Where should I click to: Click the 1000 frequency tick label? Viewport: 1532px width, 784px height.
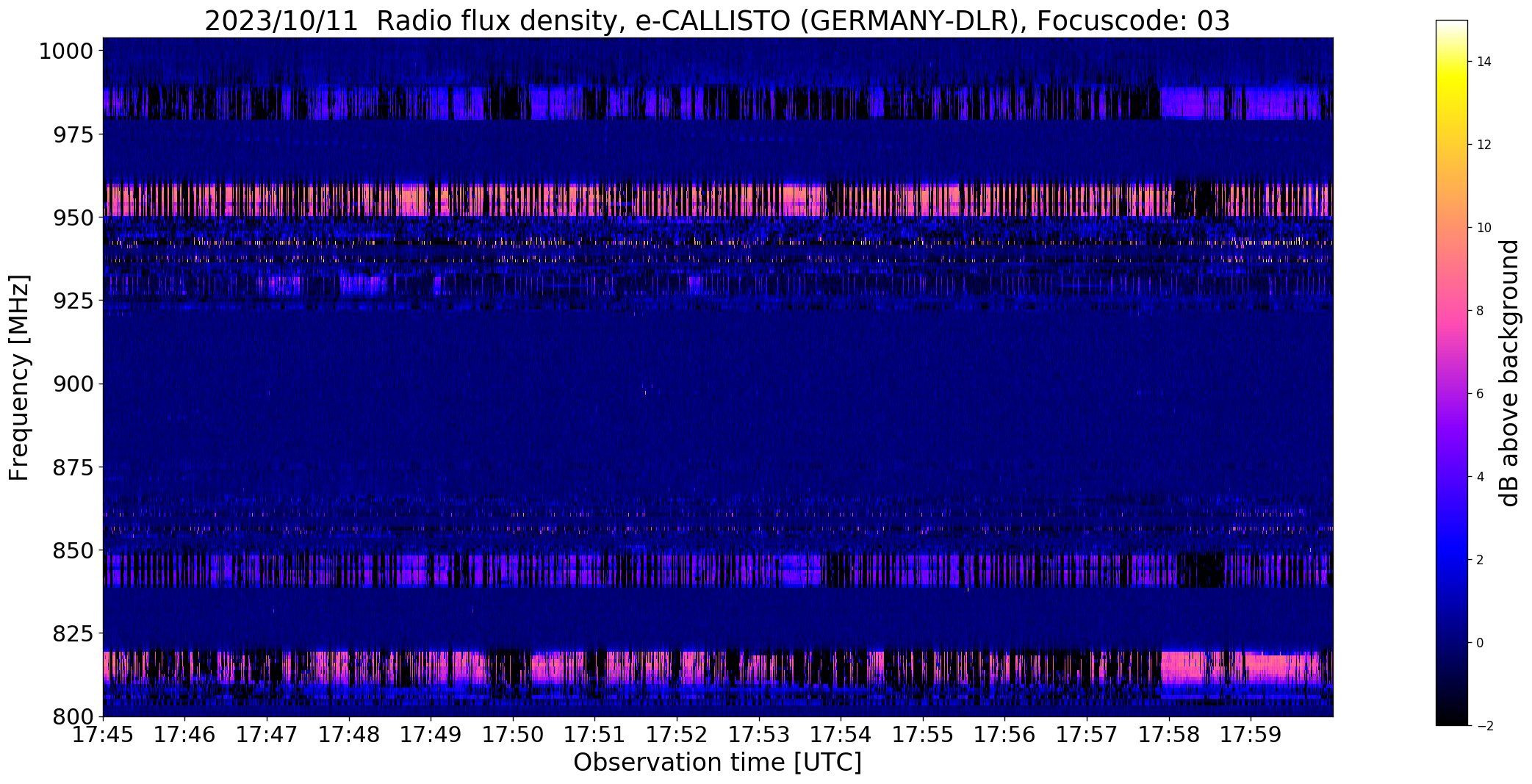click(x=66, y=51)
